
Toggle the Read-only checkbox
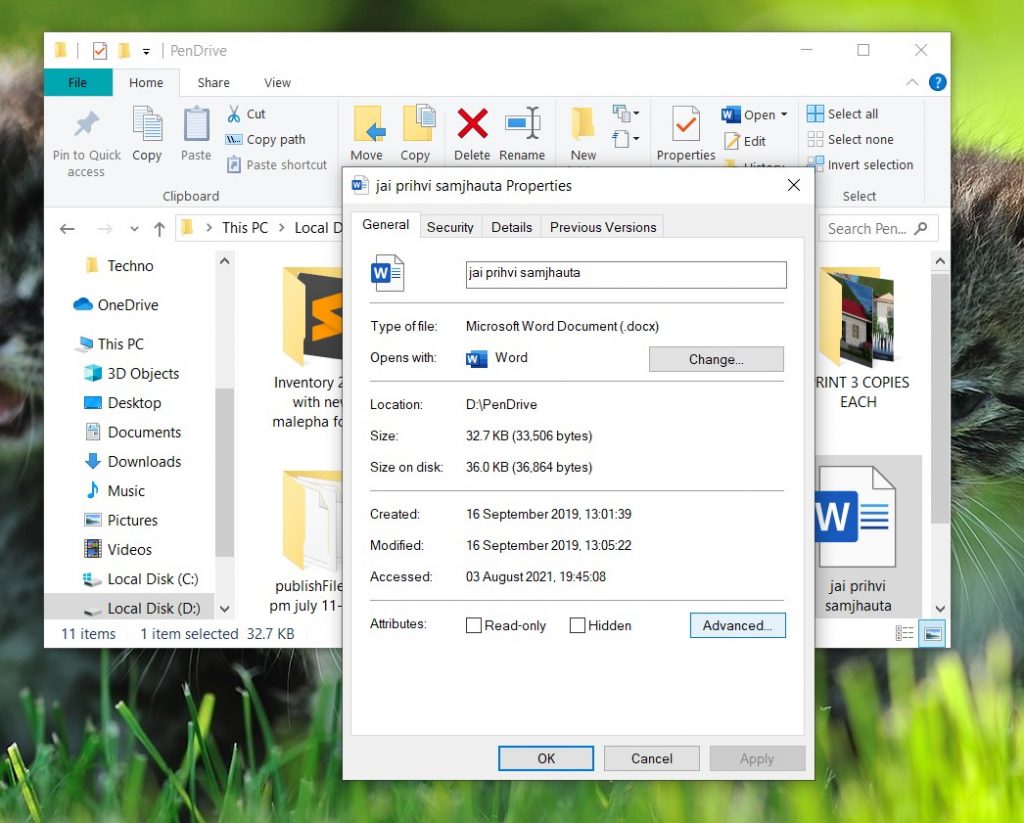[x=473, y=625]
